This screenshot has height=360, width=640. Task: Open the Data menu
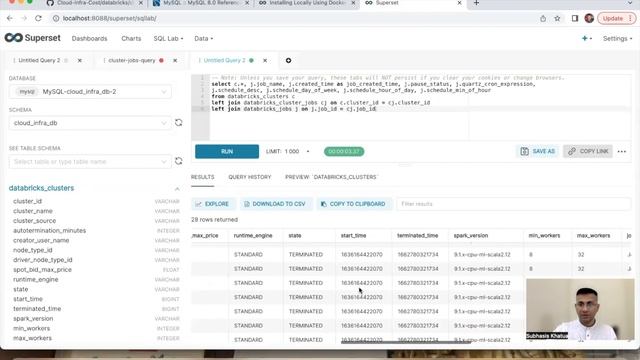203,38
